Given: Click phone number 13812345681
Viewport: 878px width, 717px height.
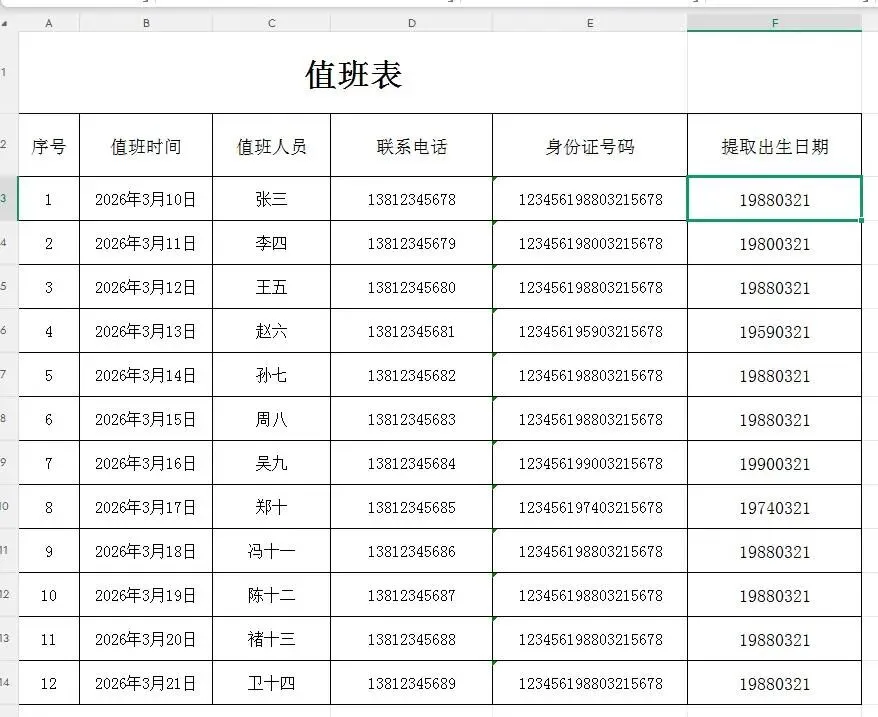Looking at the screenshot, I should pyautogui.click(x=412, y=330).
